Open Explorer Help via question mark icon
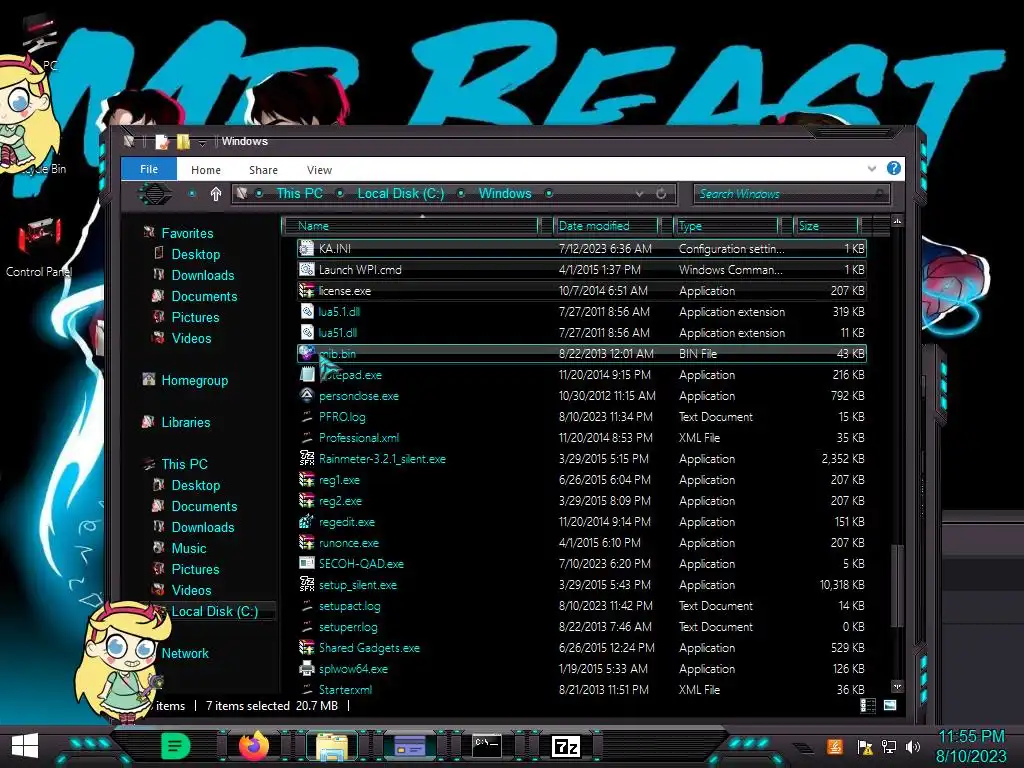The image size is (1024, 768). [x=894, y=168]
